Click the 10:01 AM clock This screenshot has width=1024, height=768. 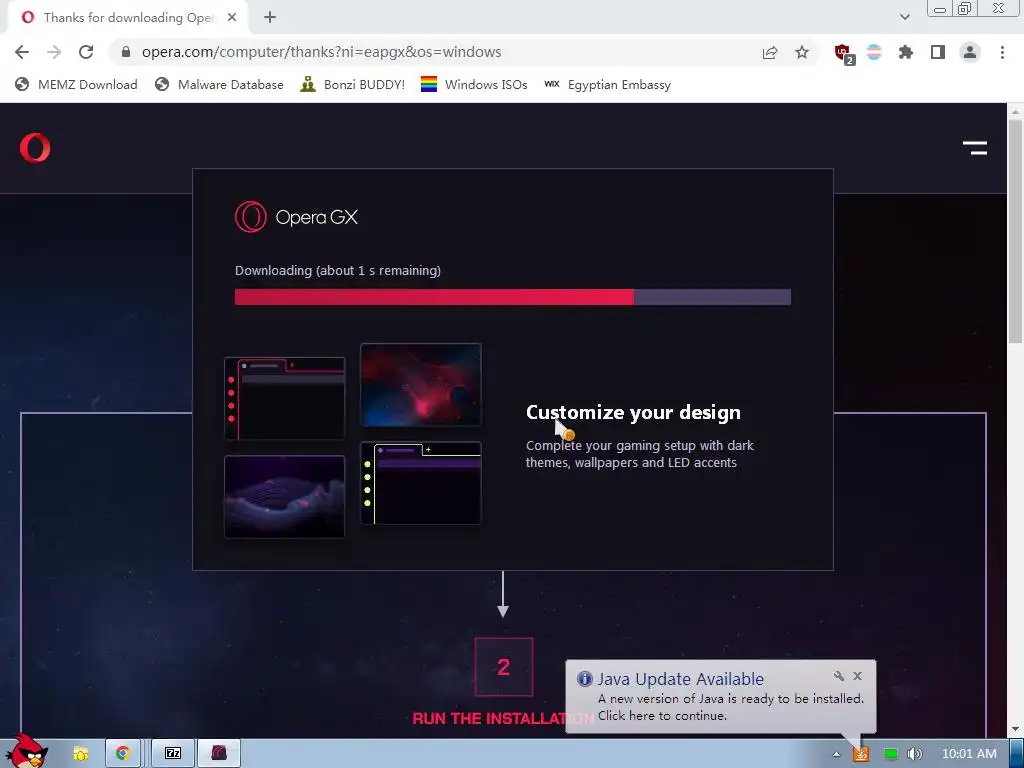[969, 754]
